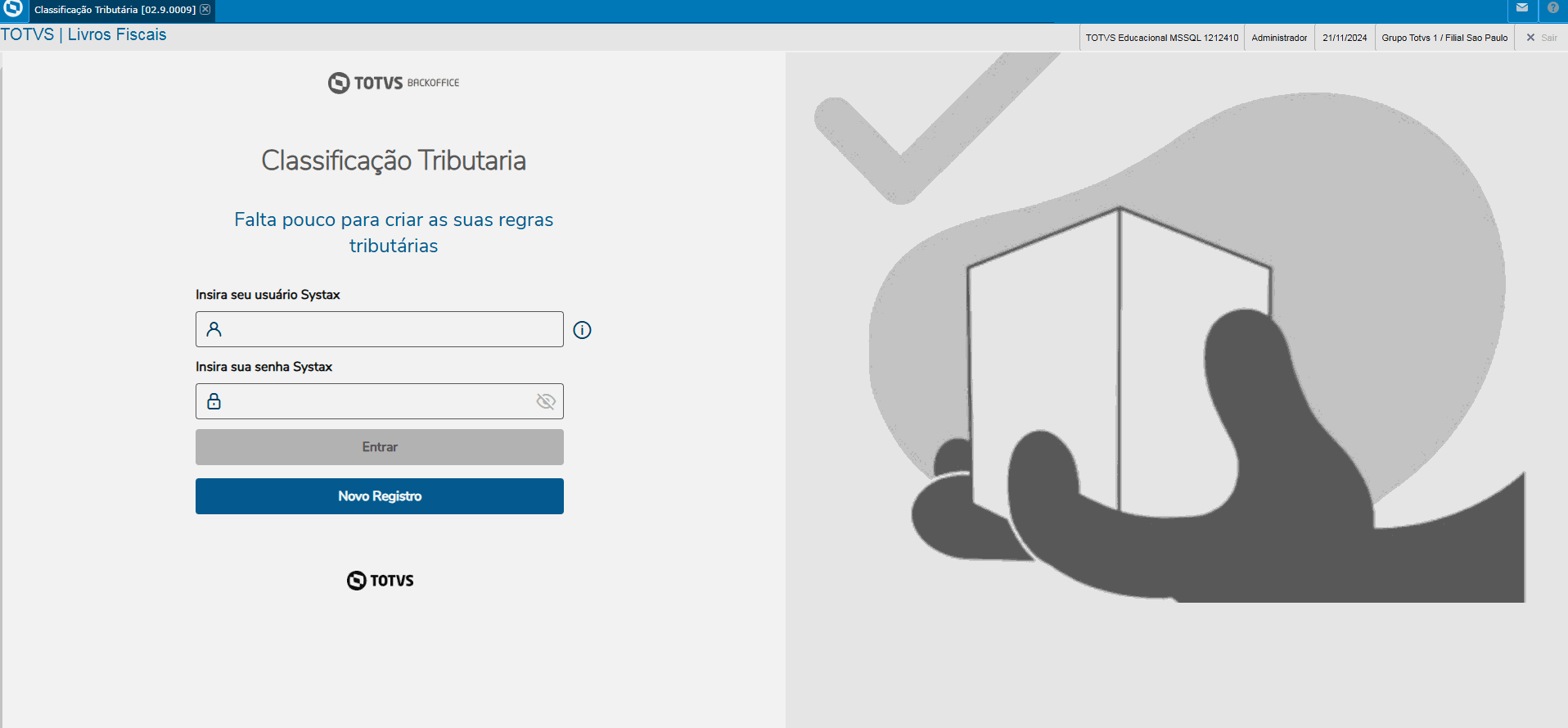Click the Novo Registro button
Image resolution: width=1568 pixels, height=728 pixels.
coord(380,496)
